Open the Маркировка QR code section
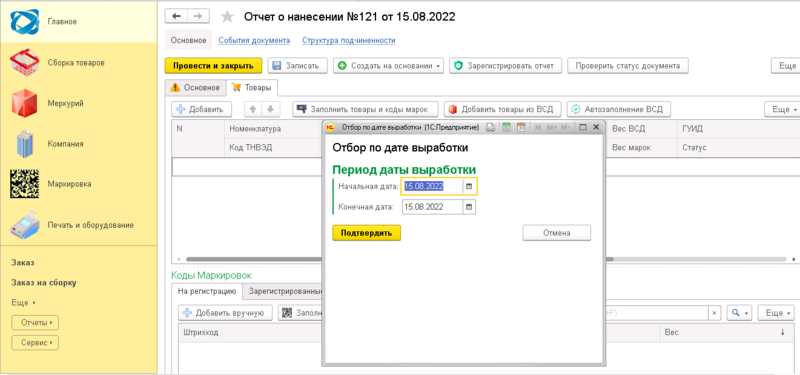This screenshot has height=375, width=800. tap(24, 184)
